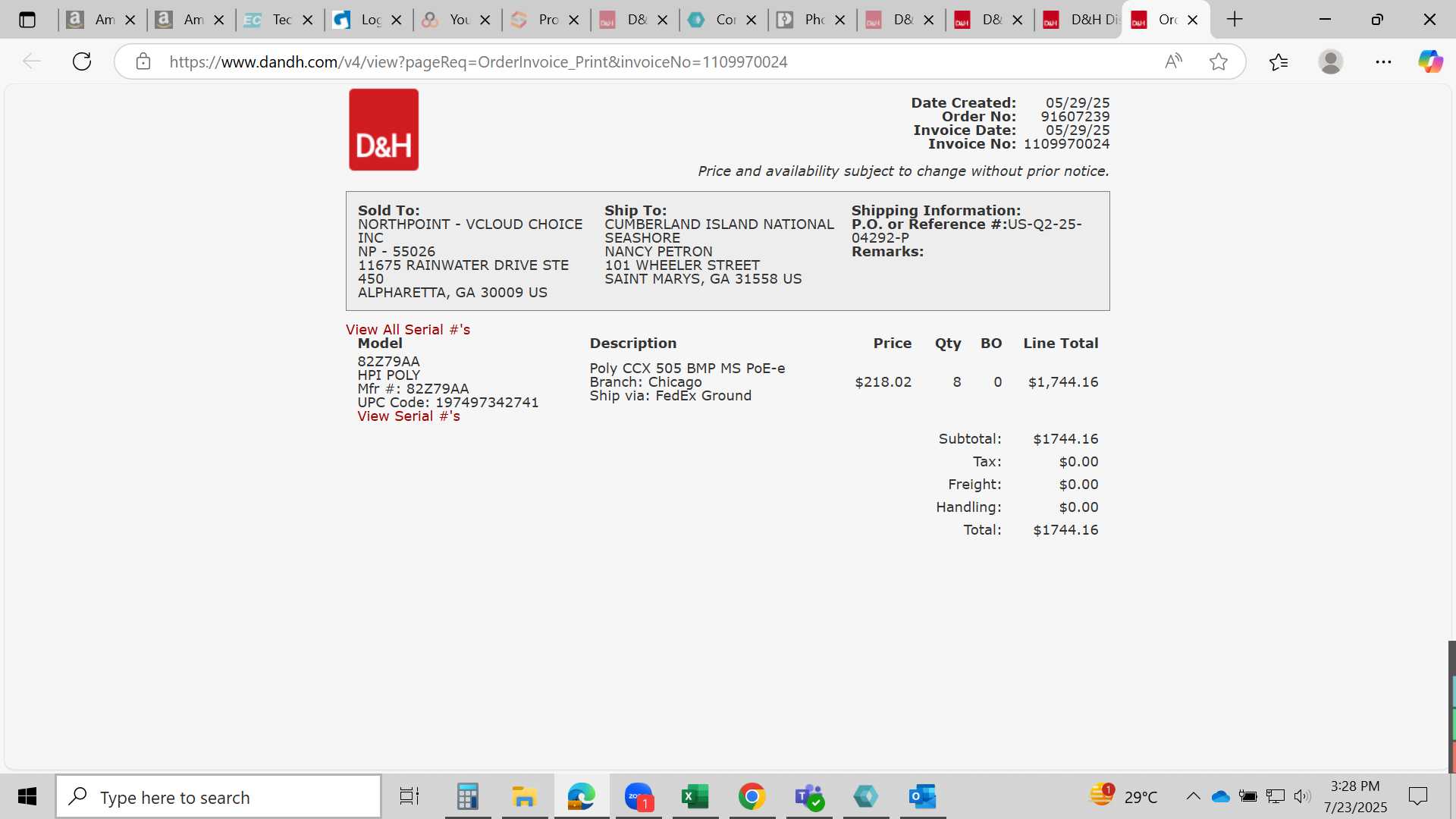Open volume speaker tray icon

coord(1303,796)
